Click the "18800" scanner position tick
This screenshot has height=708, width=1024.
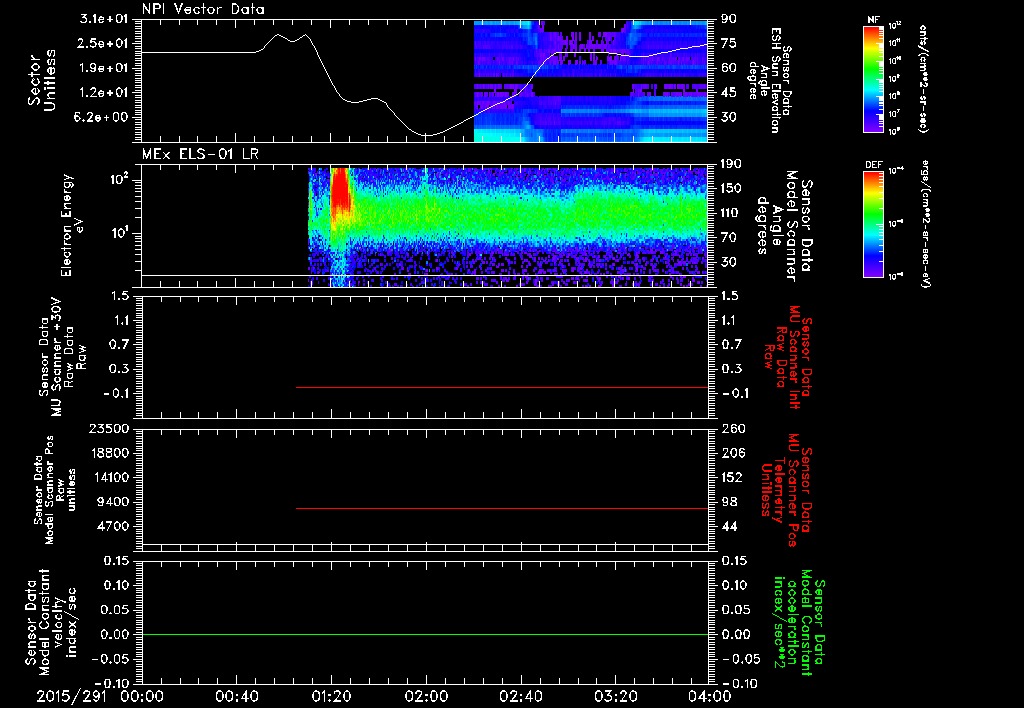point(108,453)
